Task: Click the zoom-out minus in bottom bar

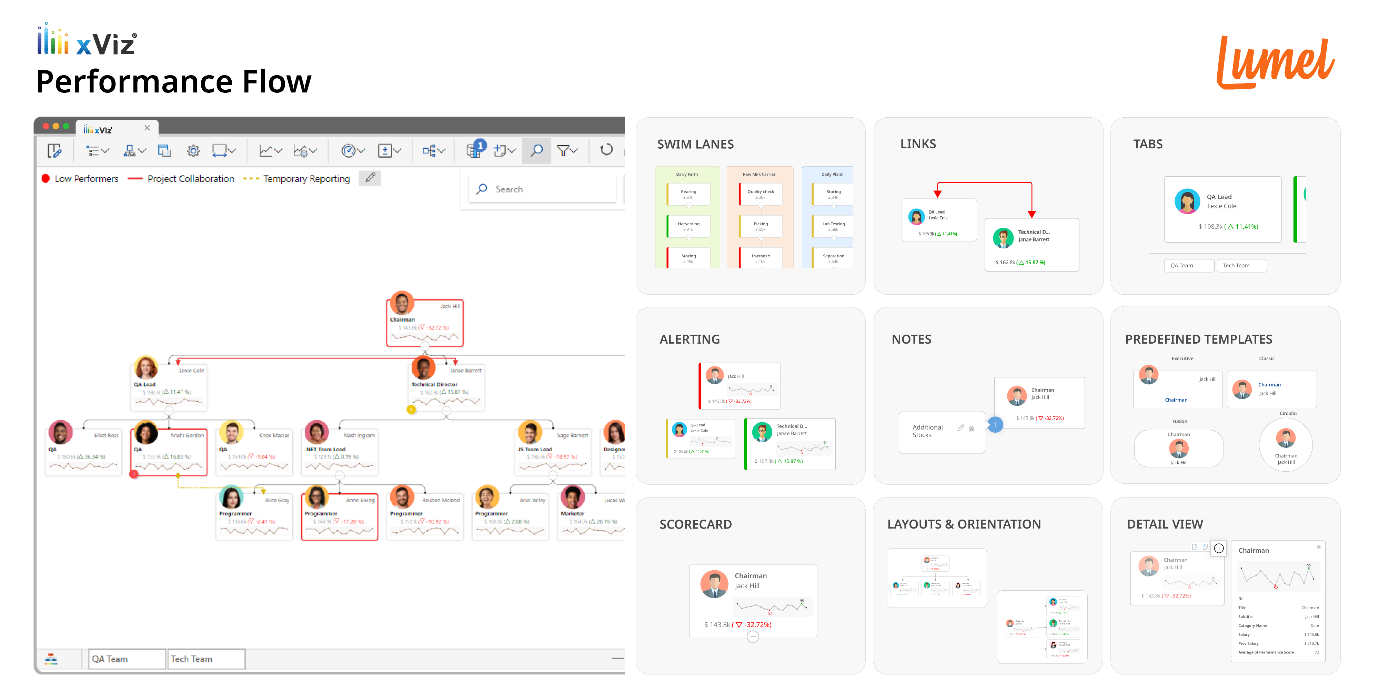Action: click(x=617, y=659)
